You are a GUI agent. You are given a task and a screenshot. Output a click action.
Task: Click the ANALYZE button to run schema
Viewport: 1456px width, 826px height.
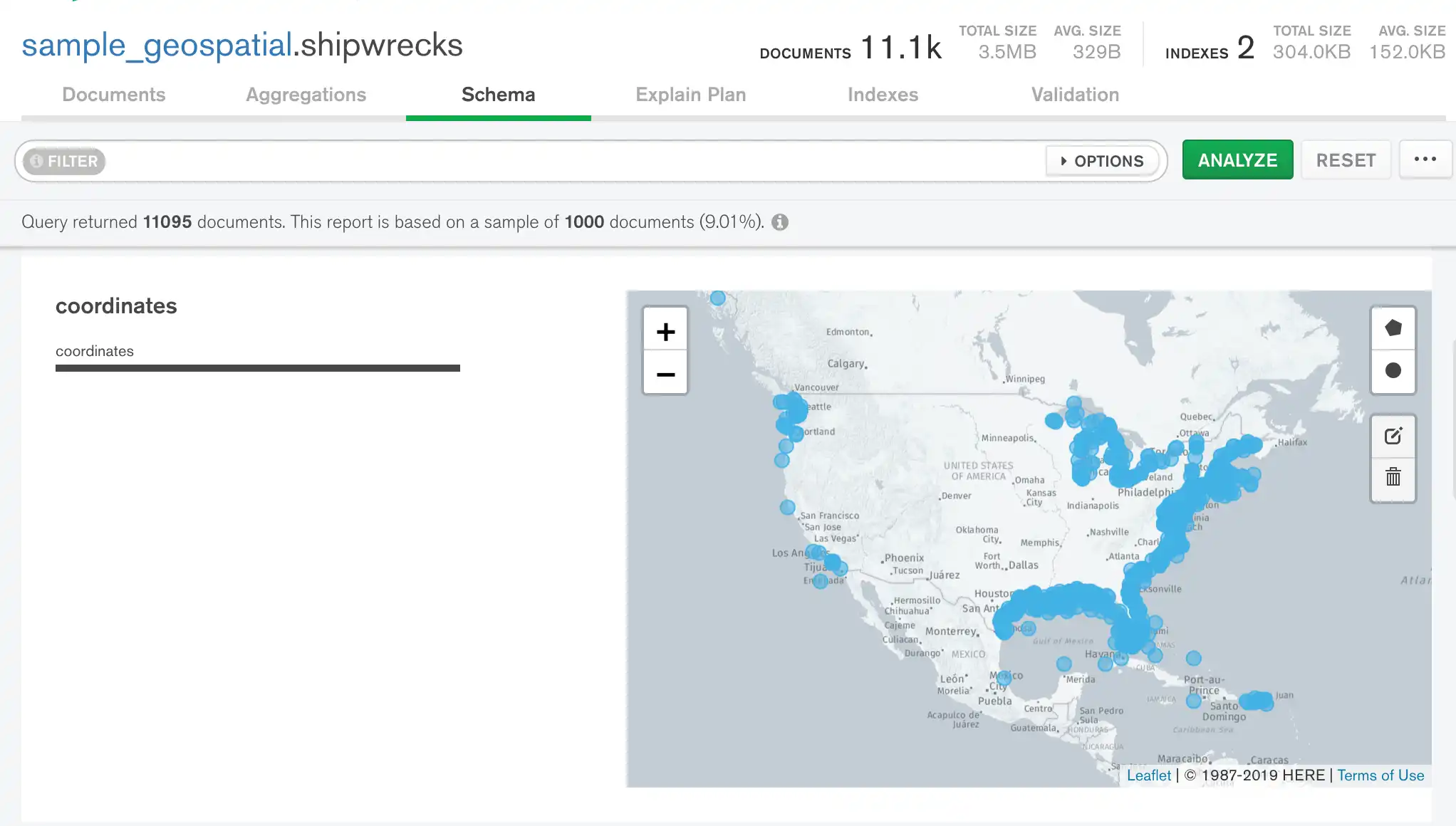(x=1238, y=160)
